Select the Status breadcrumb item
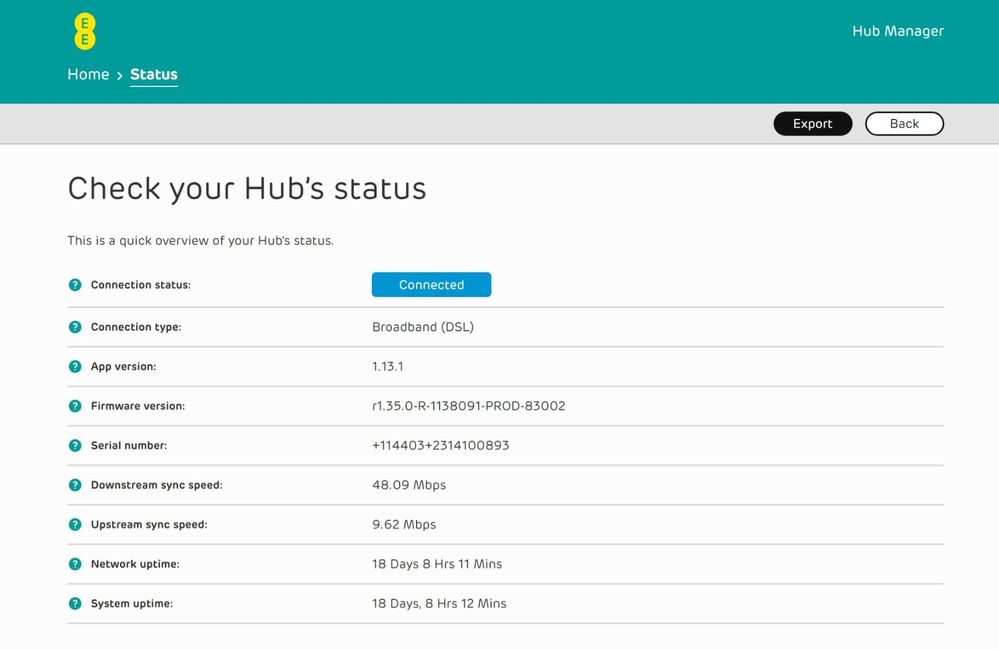The image size is (999, 649). pos(154,75)
